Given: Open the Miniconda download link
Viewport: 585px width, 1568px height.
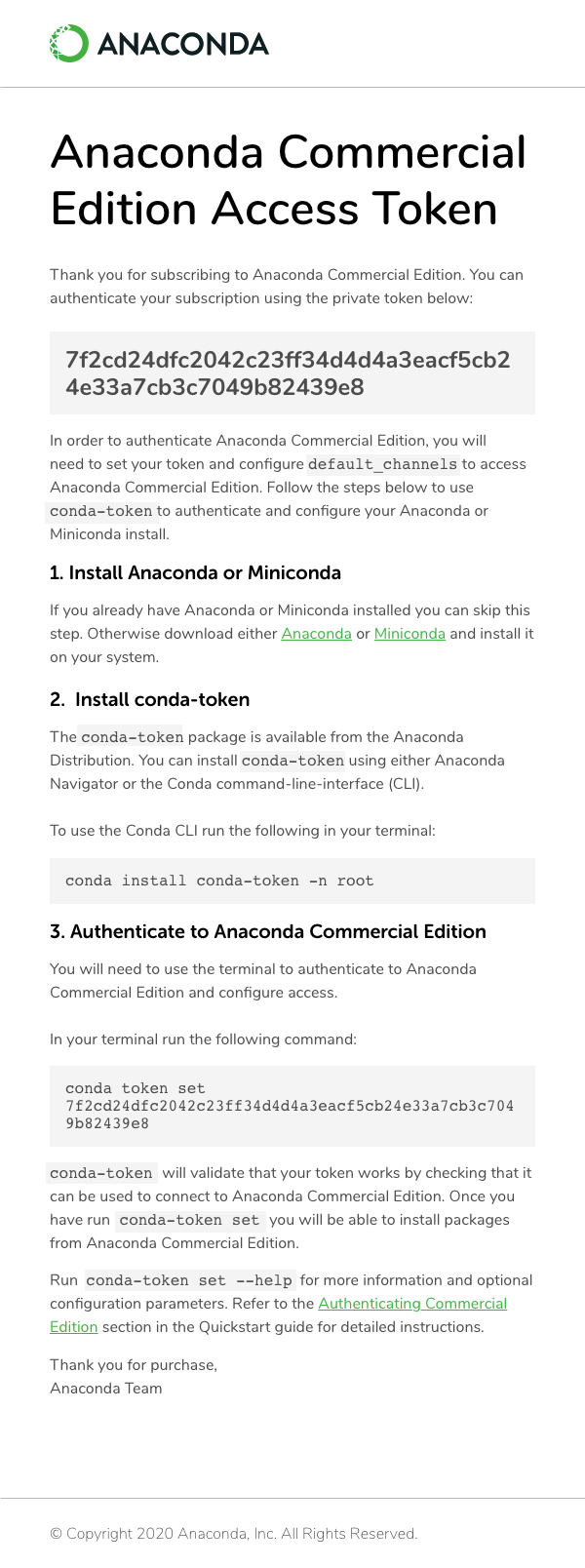Looking at the screenshot, I should [x=409, y=634].
